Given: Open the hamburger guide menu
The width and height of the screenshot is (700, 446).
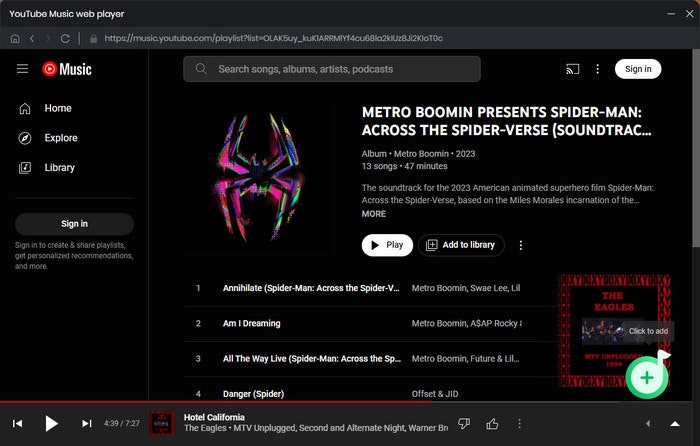Looking at the screenshot, I should 22,69.
